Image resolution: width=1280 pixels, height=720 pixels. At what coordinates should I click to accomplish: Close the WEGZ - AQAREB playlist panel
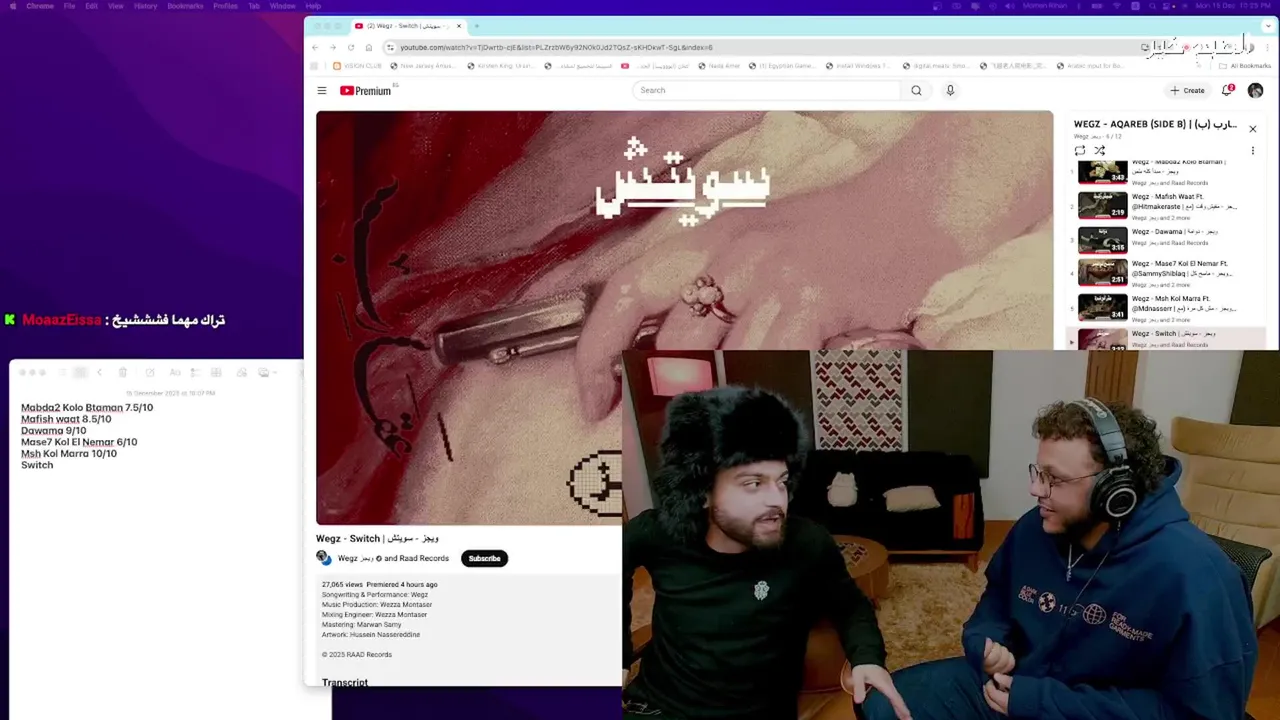[x=1252, y=128]
